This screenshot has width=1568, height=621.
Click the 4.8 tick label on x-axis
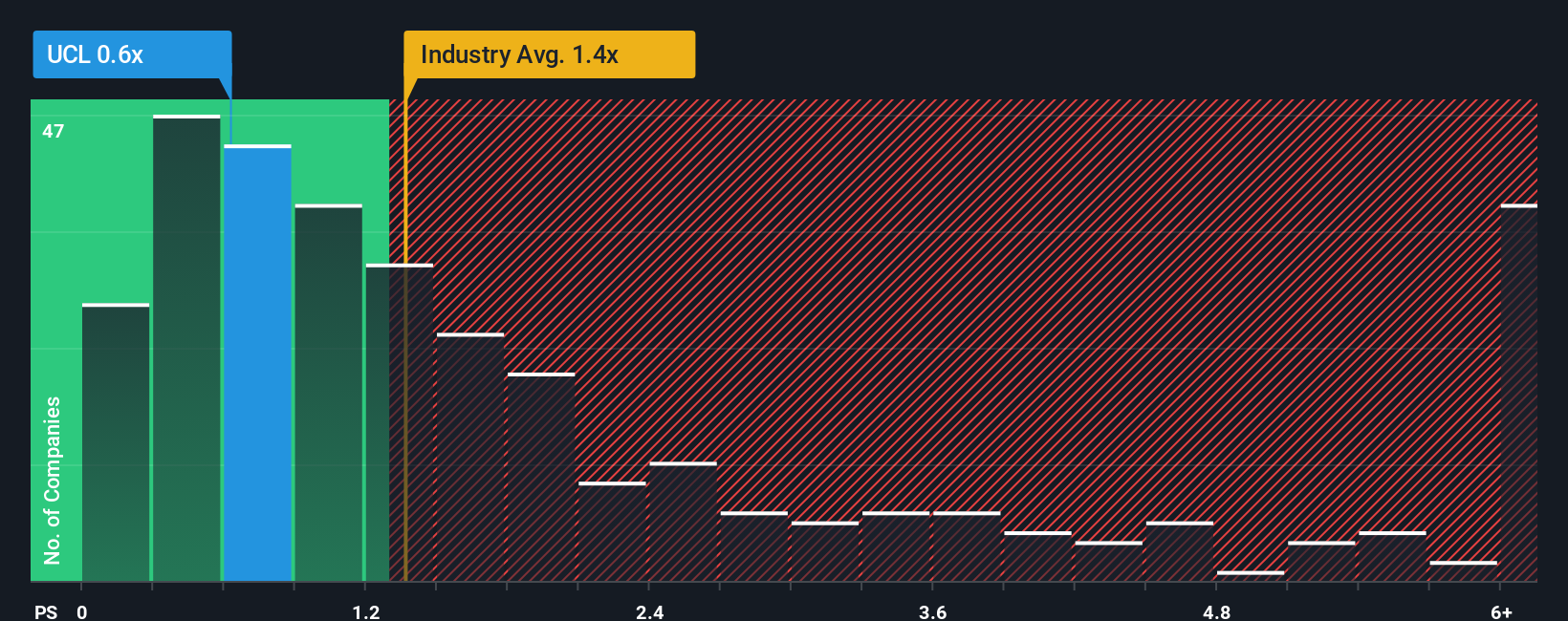1216,611
